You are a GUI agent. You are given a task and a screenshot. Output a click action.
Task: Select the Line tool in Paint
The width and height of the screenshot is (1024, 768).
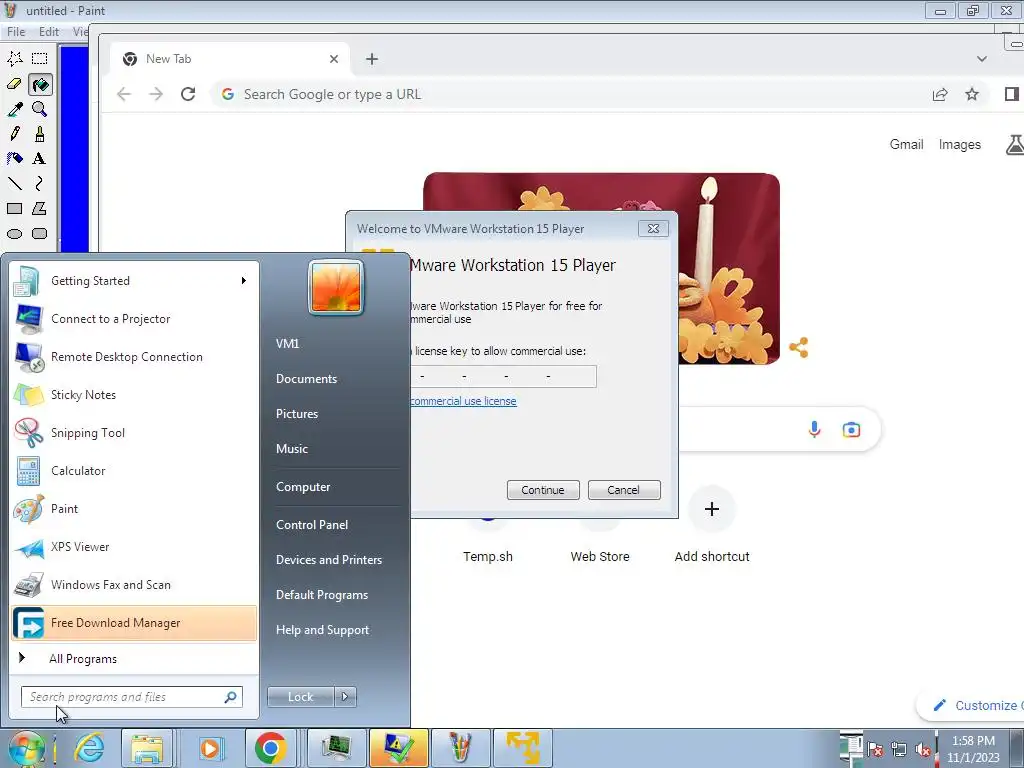pos(14,184)
